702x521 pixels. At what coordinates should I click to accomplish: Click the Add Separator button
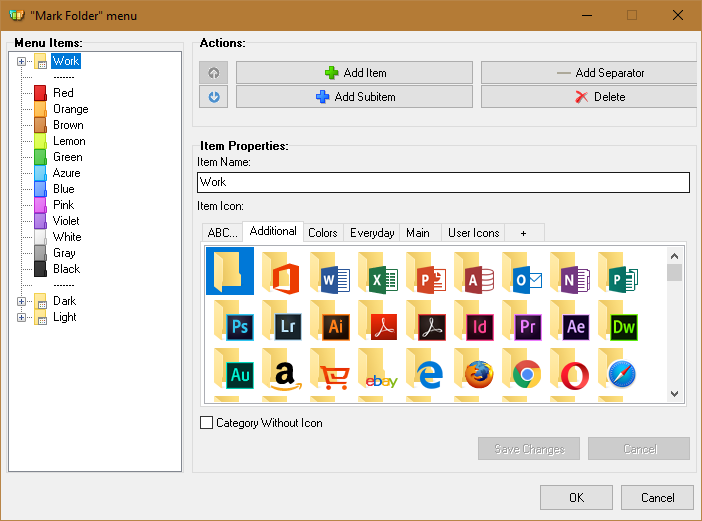(x=589, y=73)
